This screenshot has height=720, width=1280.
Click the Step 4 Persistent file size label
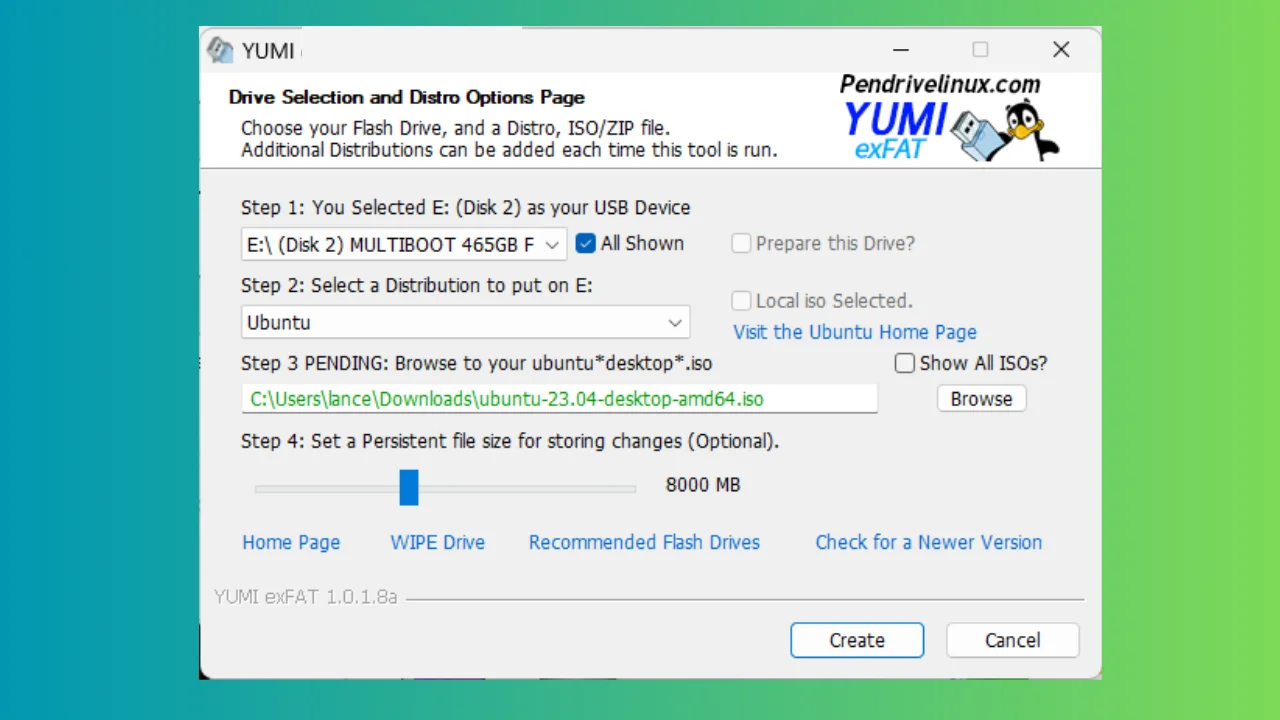[510, 441]
